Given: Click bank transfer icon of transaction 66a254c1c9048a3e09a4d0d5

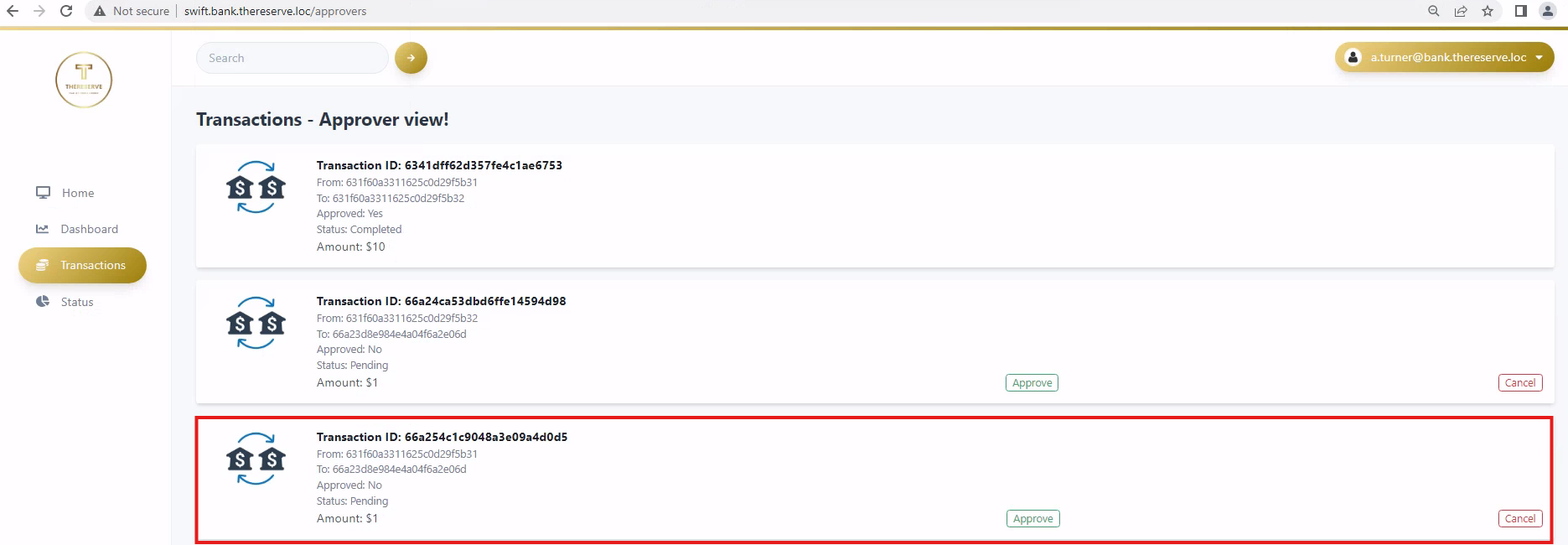Looking at the screenshot, I should 256,459.
